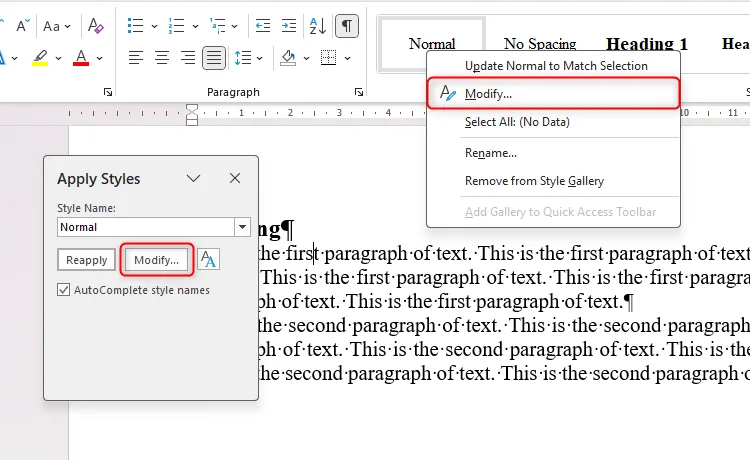The width and height of the screenshot is (750, 460).
Task: Clear all formatting icon
Action: pos(96,26)
